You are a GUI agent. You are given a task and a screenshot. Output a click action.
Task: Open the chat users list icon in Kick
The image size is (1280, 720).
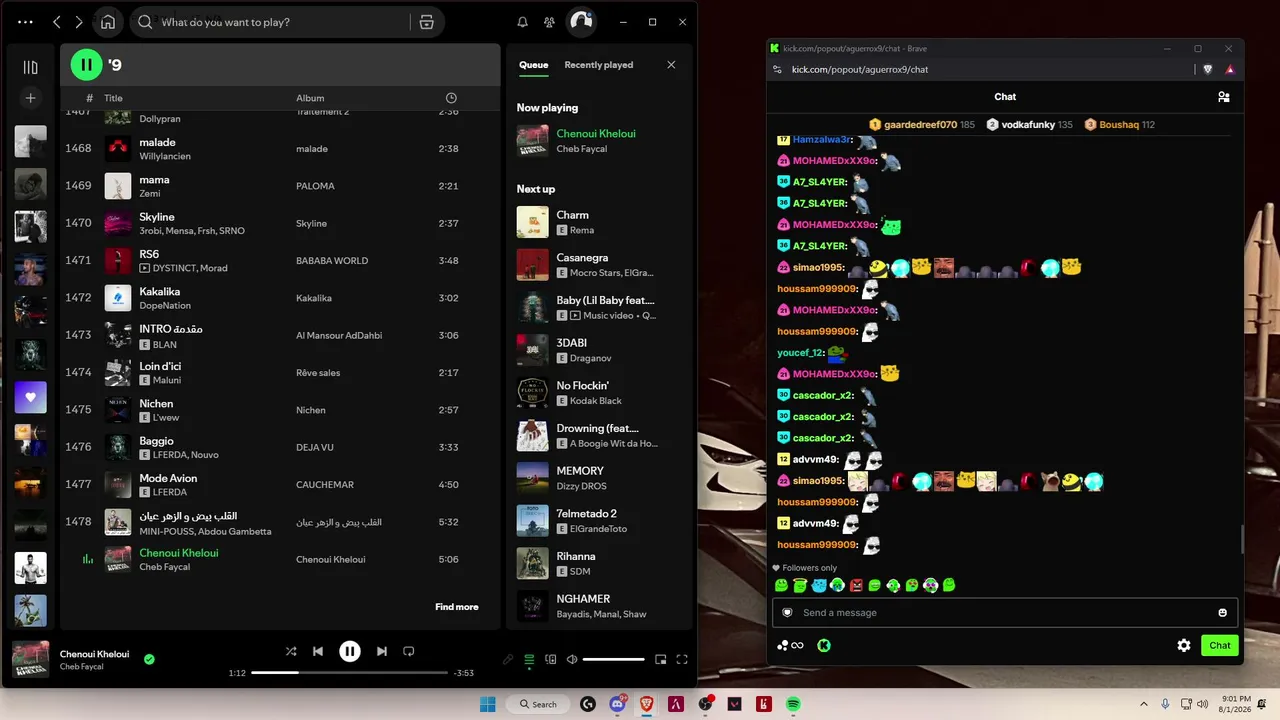1223,97
